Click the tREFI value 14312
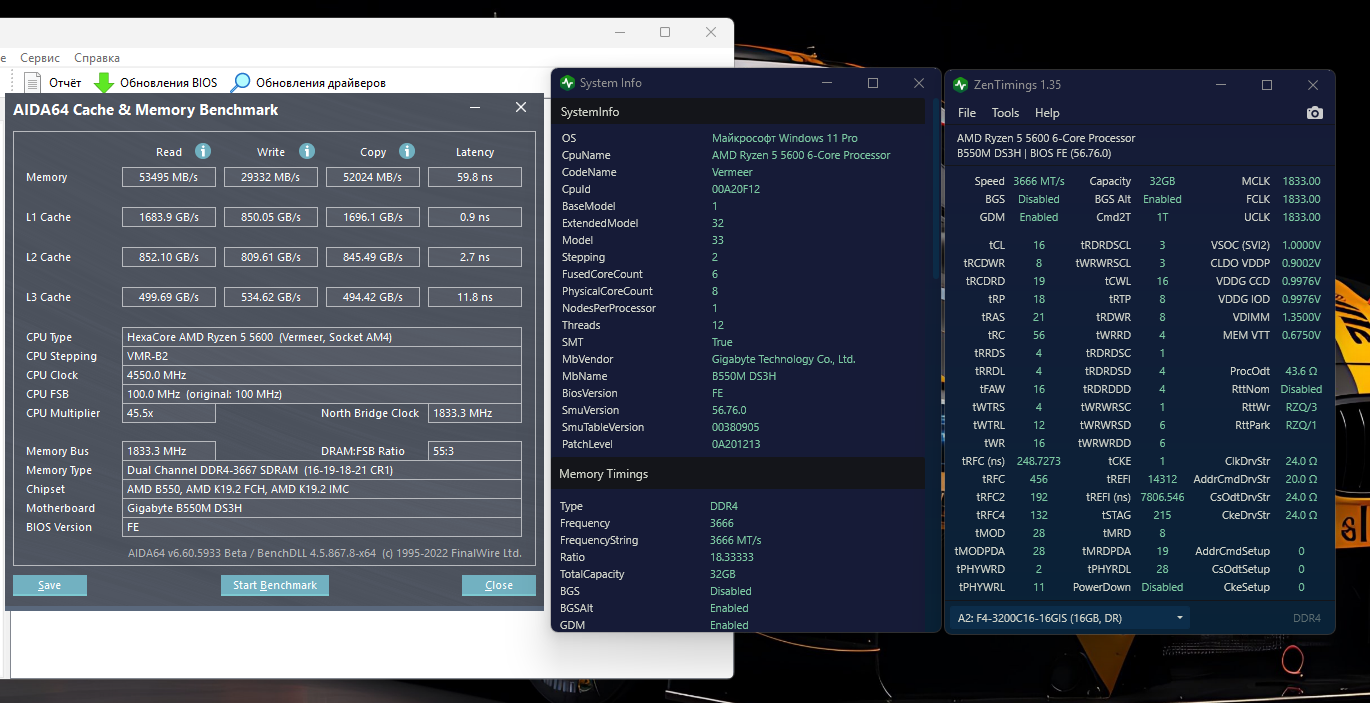Image resolution: width=1370 pixels, height=703 pixels. coord(1162,479)
